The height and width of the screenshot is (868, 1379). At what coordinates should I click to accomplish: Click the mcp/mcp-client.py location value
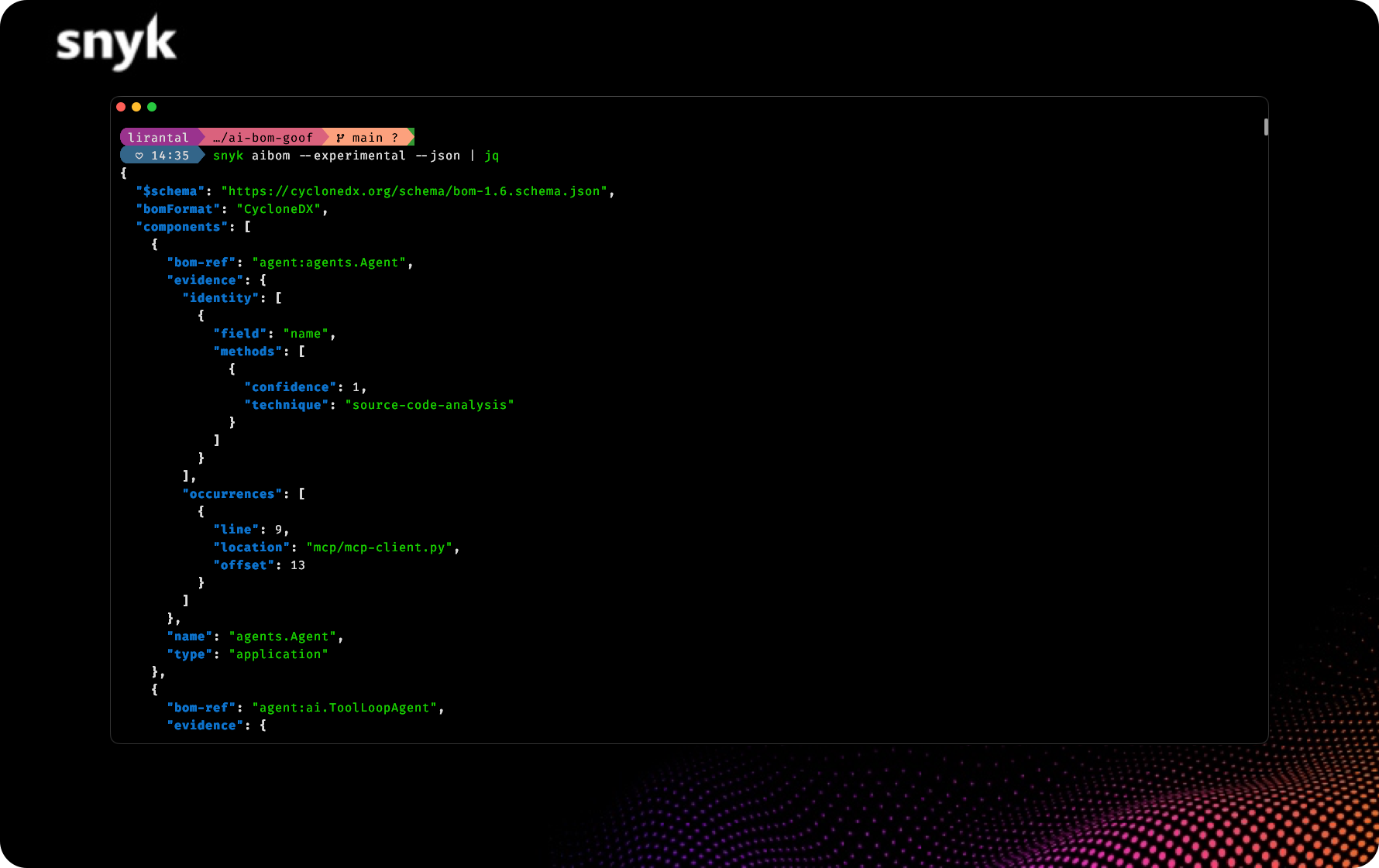point(381,547)
